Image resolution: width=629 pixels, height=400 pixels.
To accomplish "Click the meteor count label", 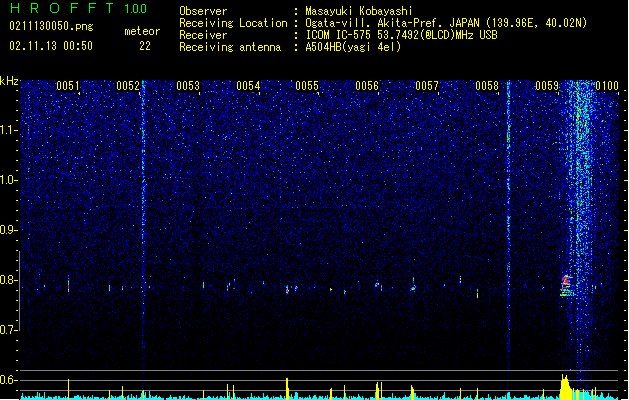I will pyautogui.click(x=142, y=31).
